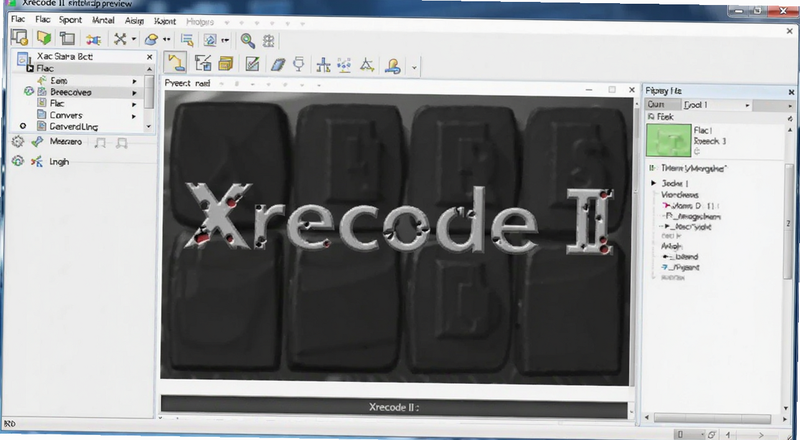This screenshot has height=440, width=800.
Task: Click the Xrecode II caption bar
Action: 394,407
